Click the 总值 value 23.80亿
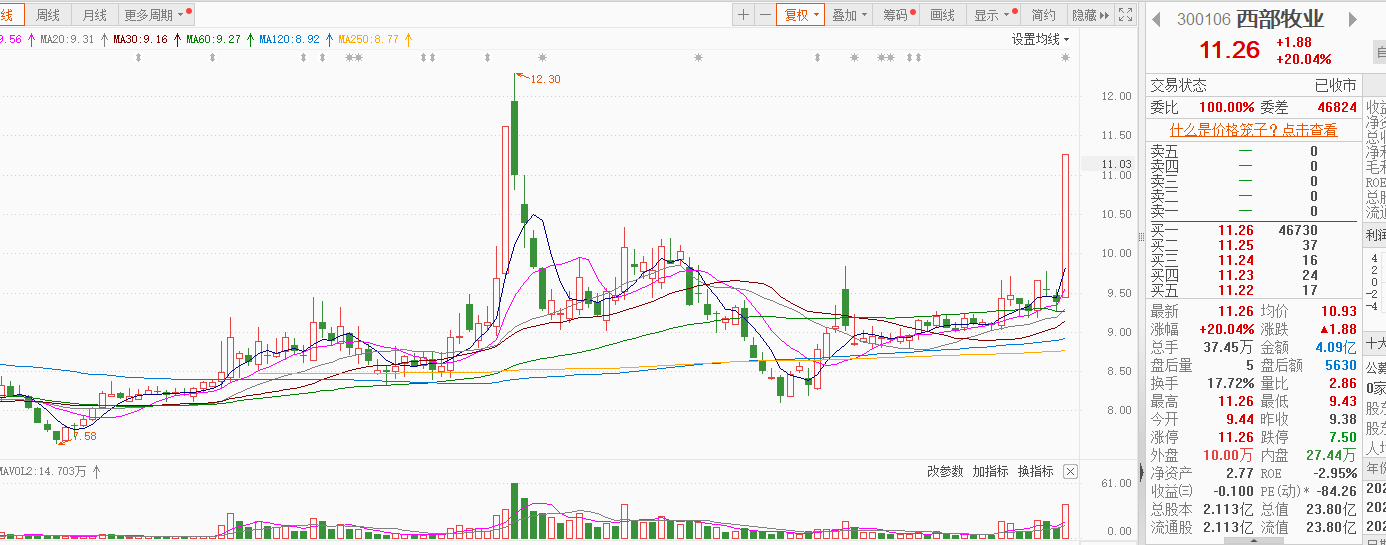This screenshot has width=1386, height=545. 1332,509
